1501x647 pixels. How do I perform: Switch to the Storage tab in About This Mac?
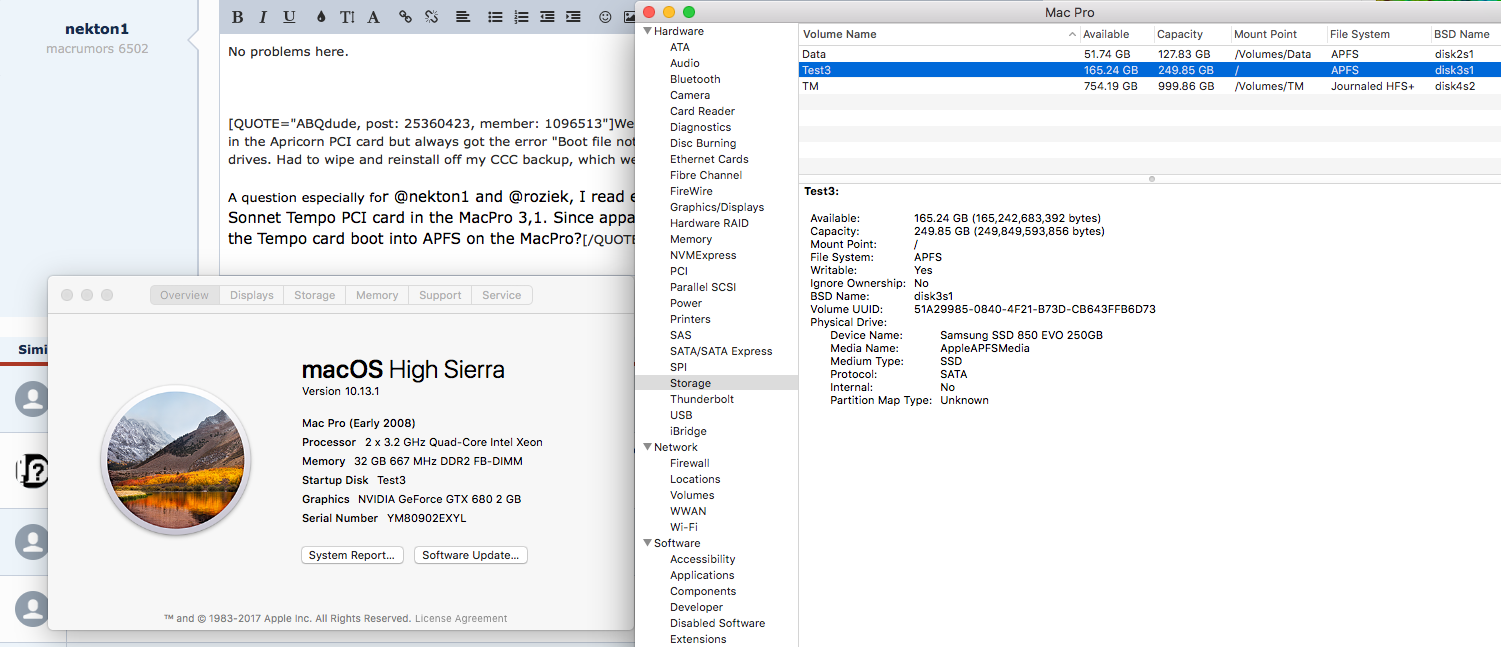click(x=314, y=295)
